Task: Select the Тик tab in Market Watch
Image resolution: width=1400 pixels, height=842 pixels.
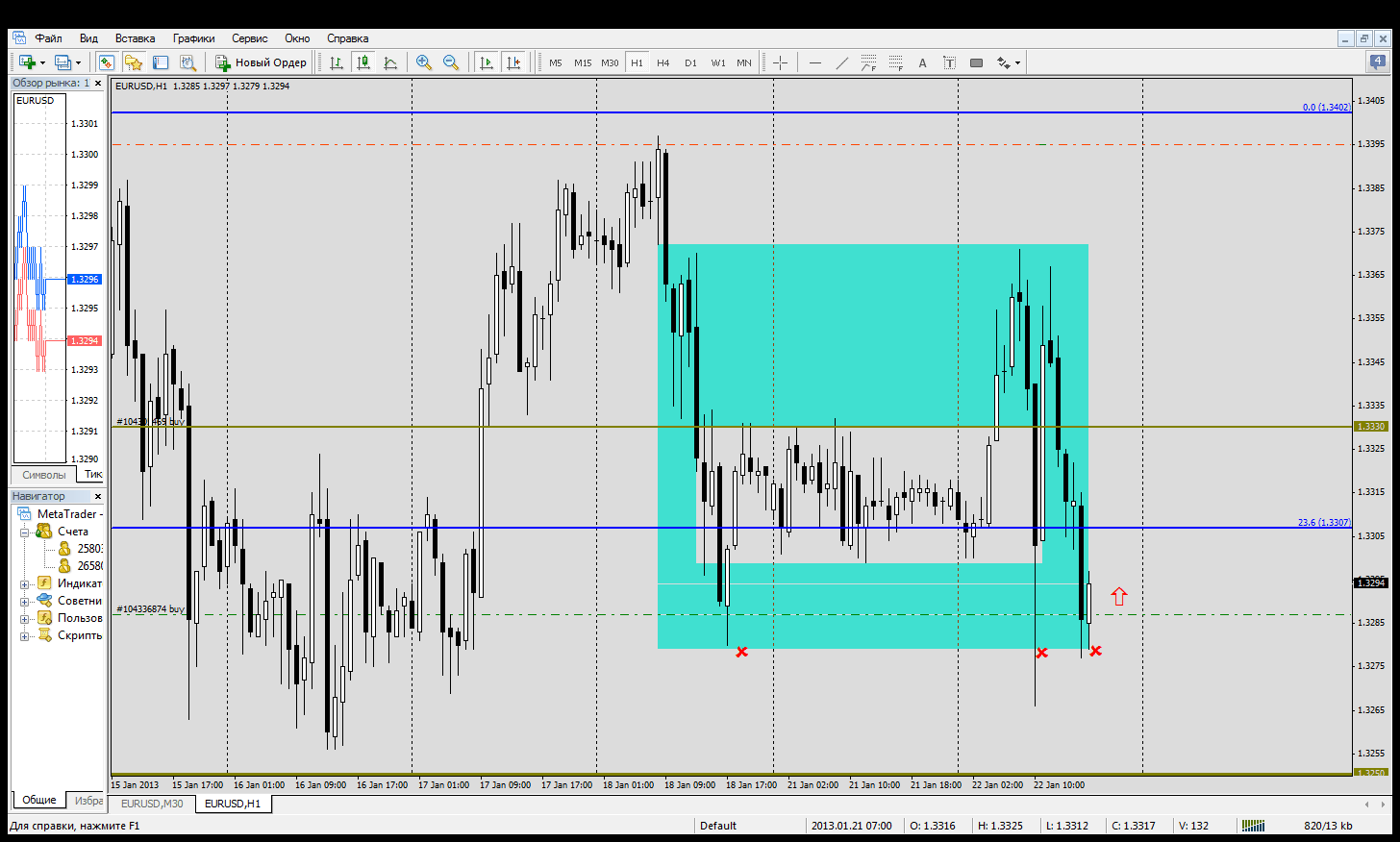Action: [x=92, y=474]
